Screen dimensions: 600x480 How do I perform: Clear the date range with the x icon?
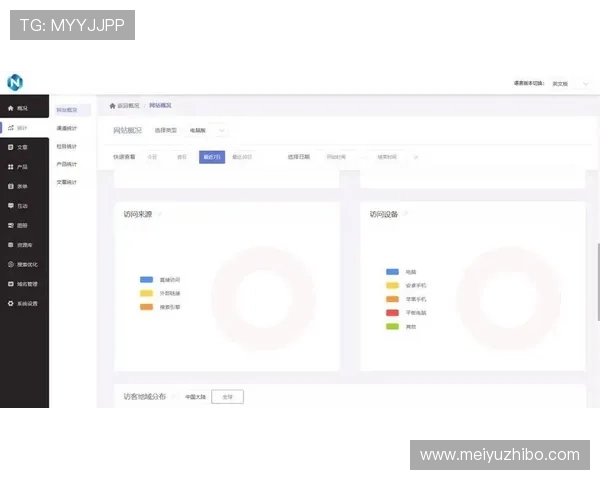coord(416,157)
